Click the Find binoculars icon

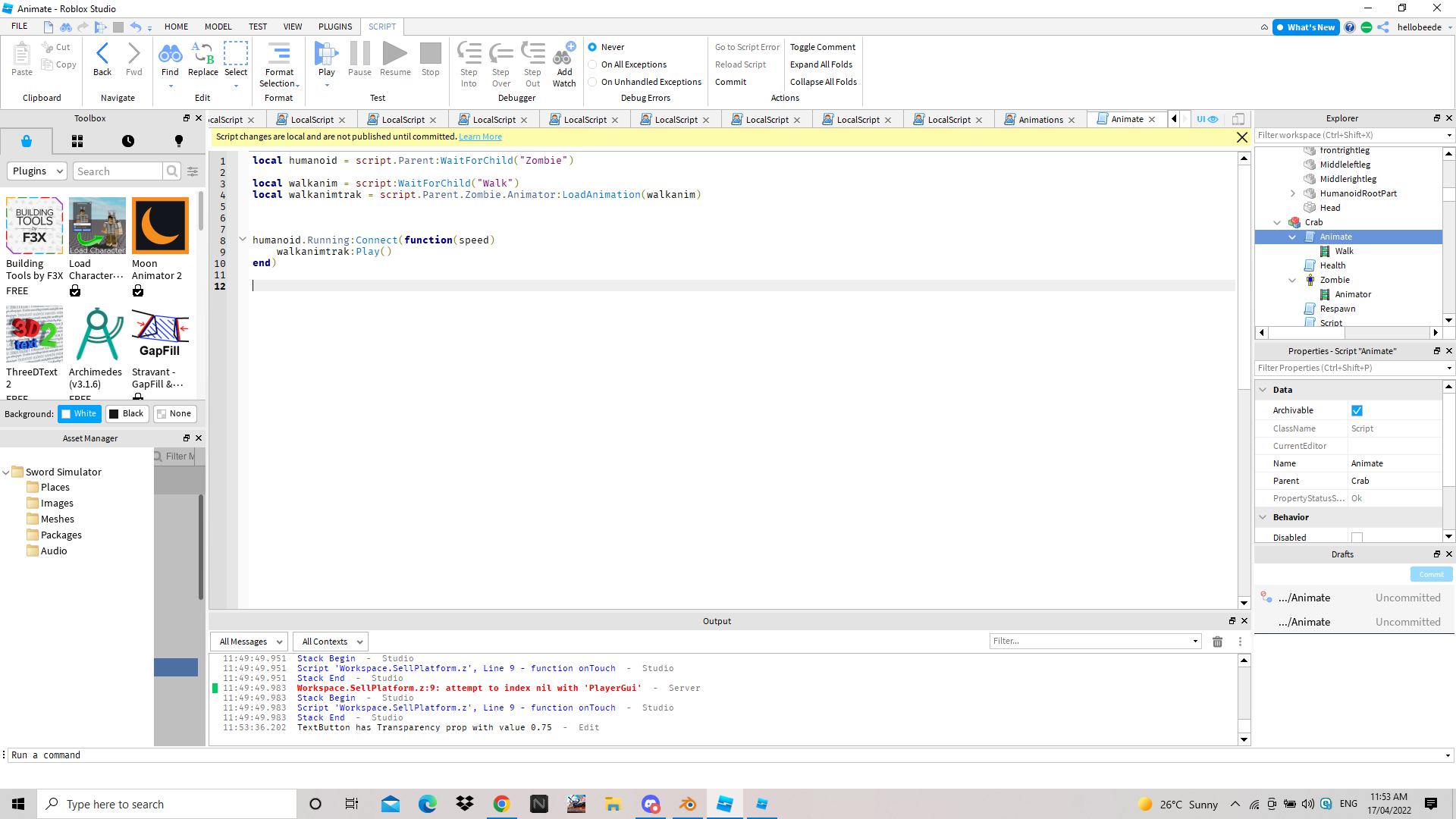pos(170,54)
